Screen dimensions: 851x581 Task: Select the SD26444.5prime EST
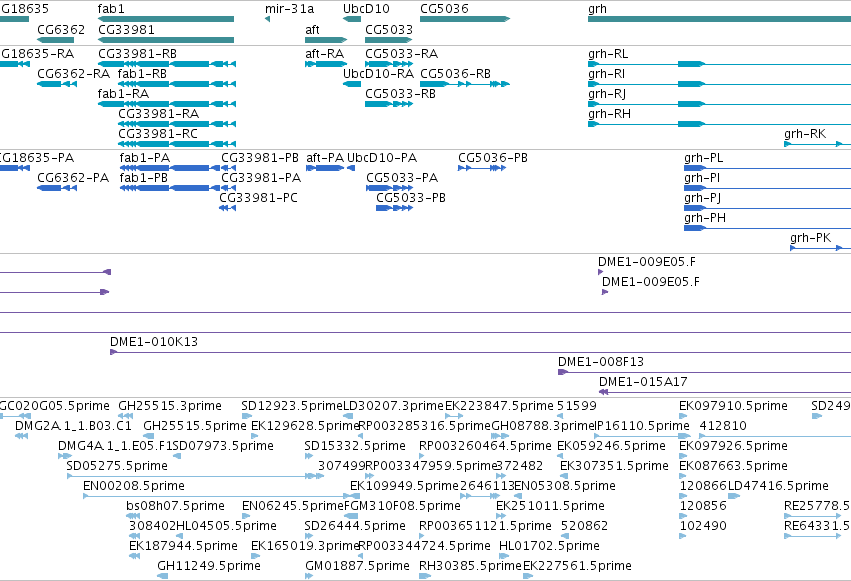309,537
